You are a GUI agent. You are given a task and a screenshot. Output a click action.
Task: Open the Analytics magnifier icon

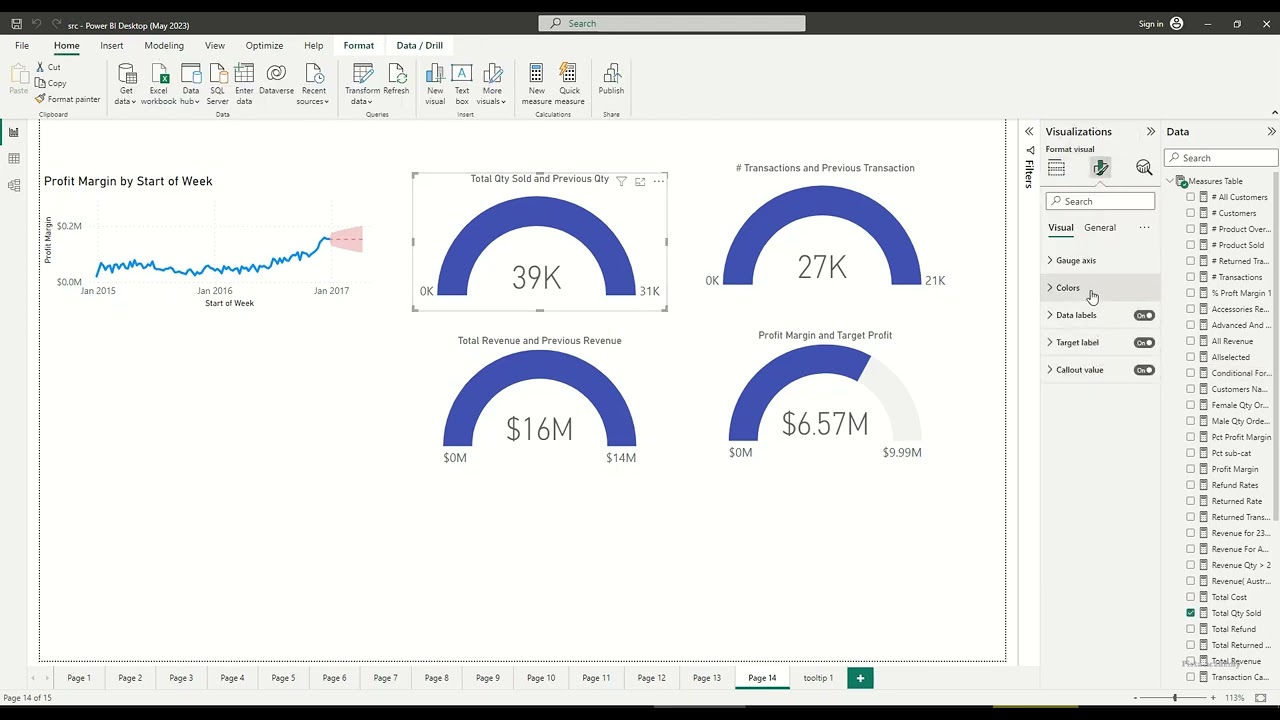pyautogui.click(x=1144, y=168)
